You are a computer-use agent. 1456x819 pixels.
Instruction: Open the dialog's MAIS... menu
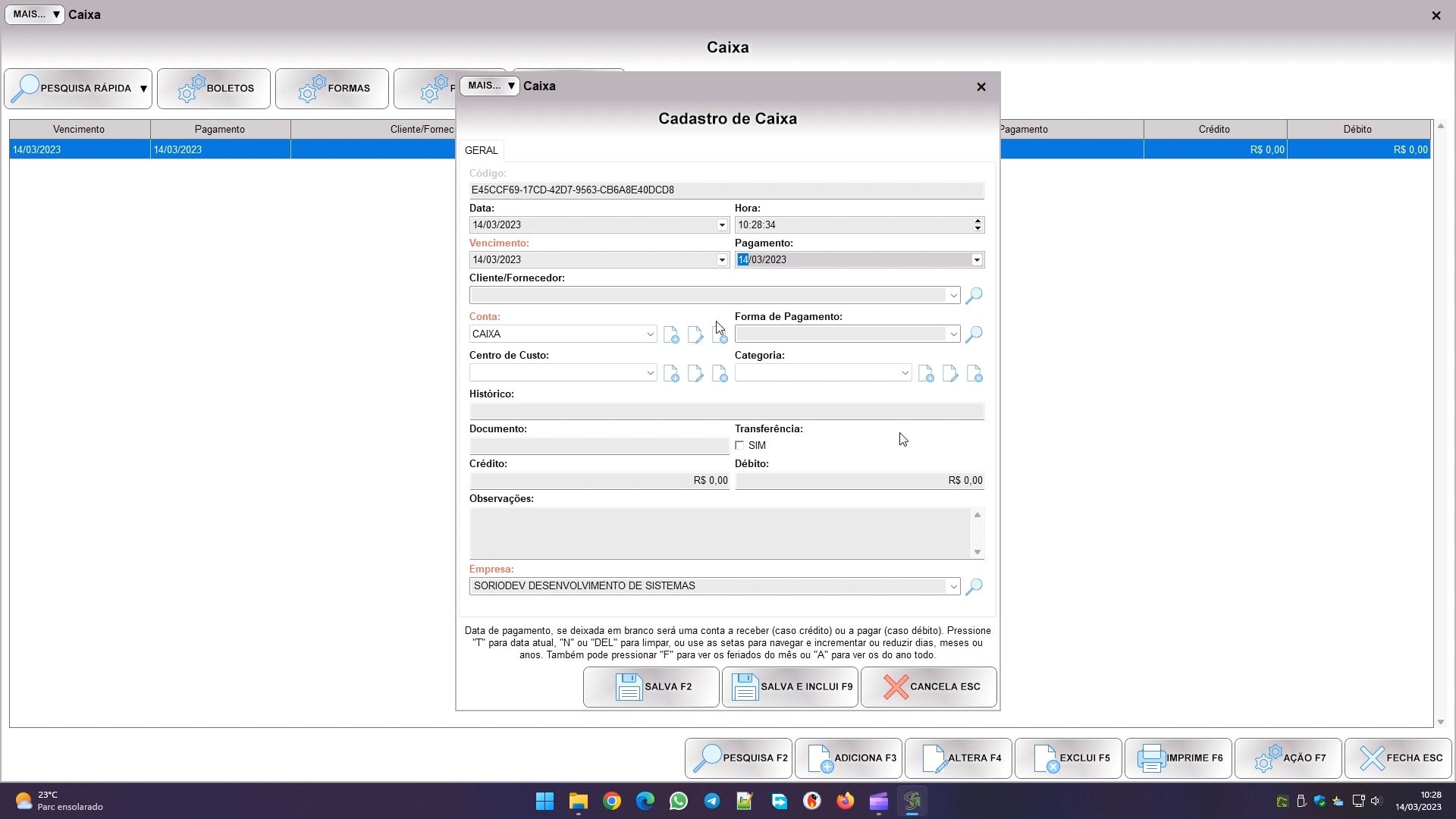(490, 86)
